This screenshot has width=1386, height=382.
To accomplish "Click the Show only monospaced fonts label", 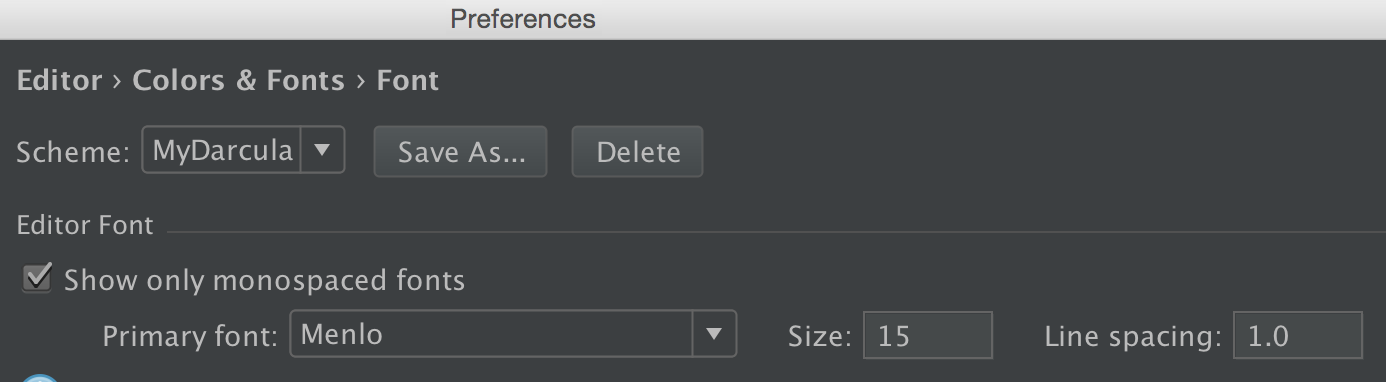I will [x=265, y=280].
